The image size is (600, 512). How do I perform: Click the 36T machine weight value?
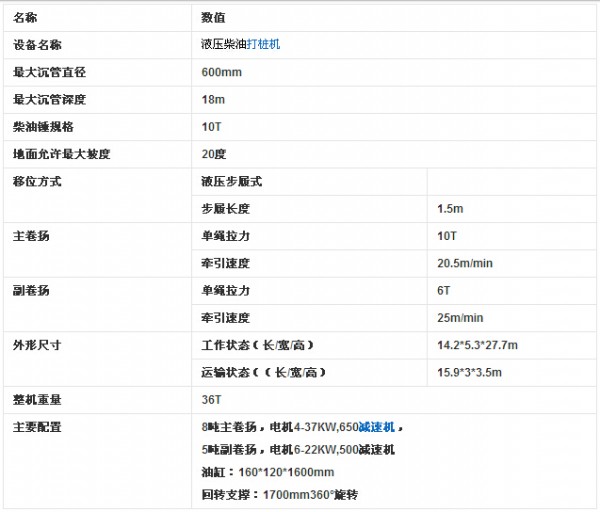pos(211,400)
